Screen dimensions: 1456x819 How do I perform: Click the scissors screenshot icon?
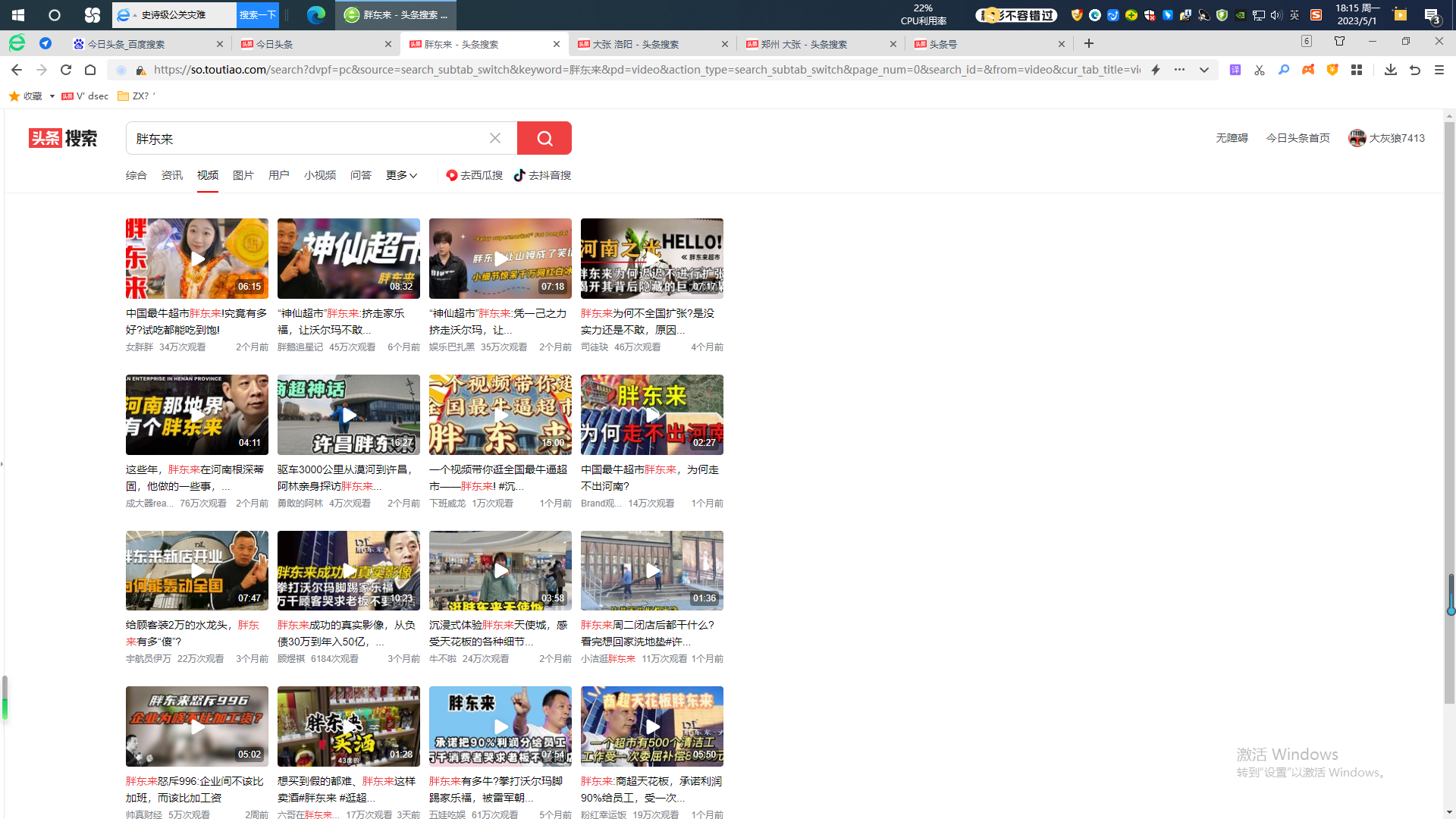pos(1260,70)
